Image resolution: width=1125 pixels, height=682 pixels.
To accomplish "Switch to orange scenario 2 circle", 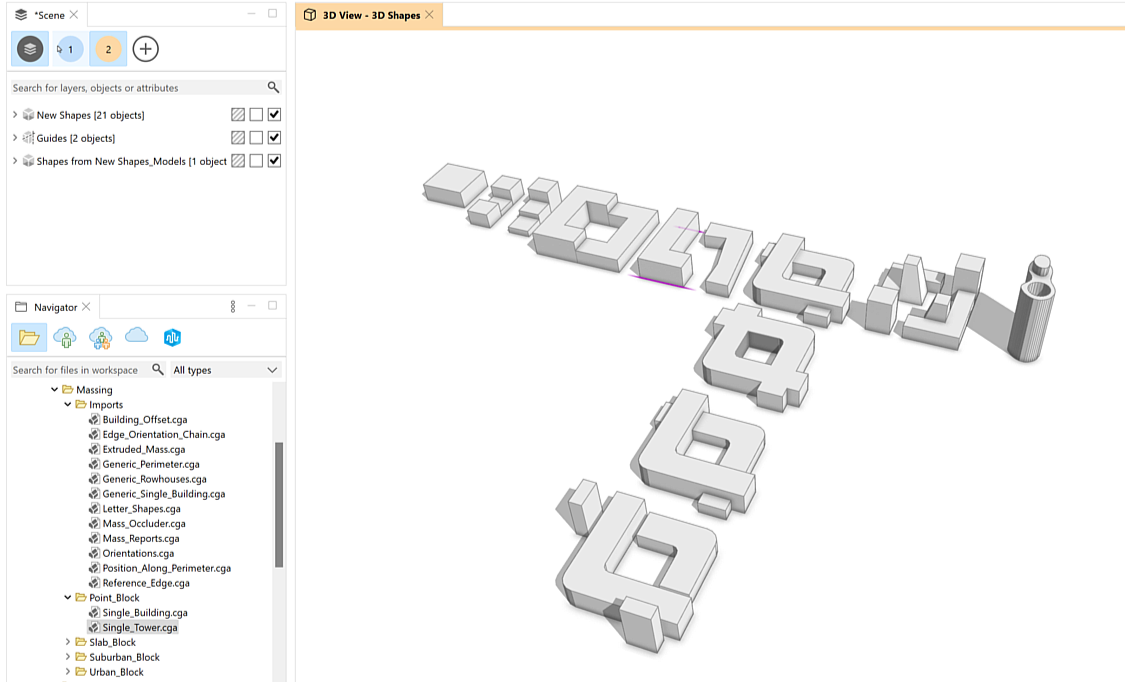I will point(108,49).
